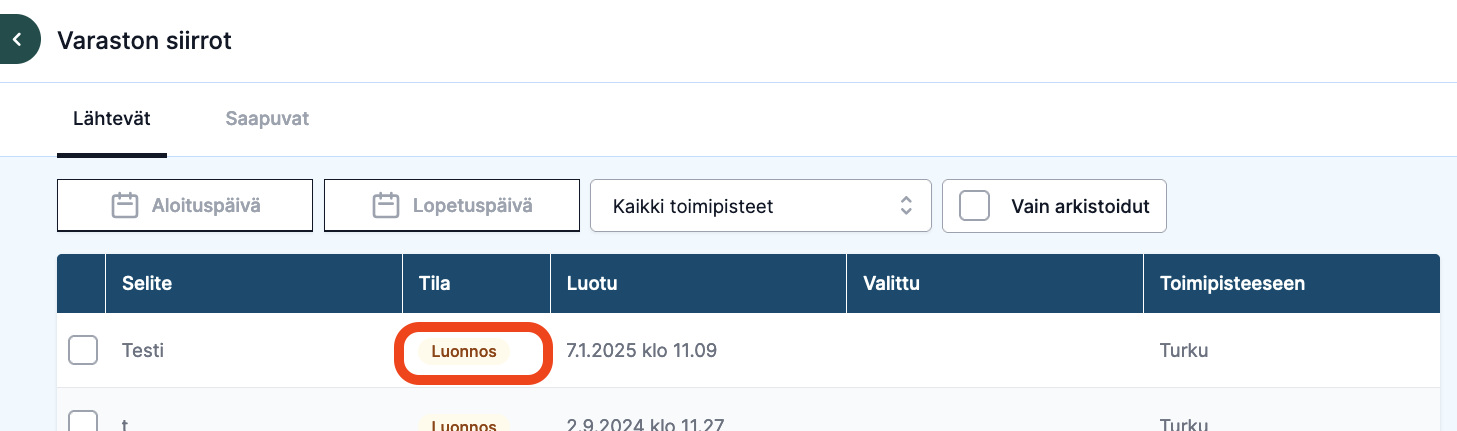The height and width of the screenshot is (431, 1457).
Task: Click the back arrow chevron icon
Action: click(x=16, y=40)
